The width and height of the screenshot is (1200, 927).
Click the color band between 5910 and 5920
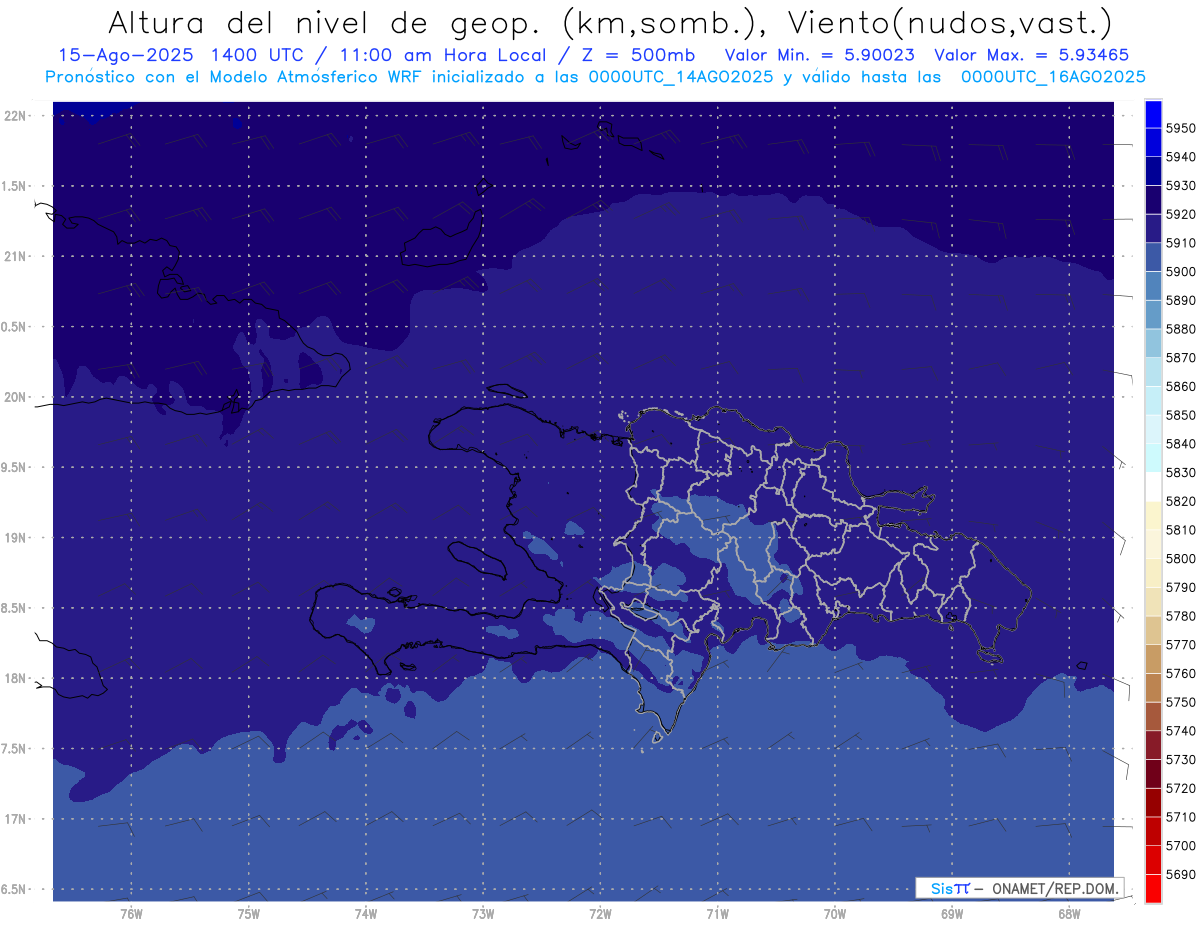point(1152,229)
